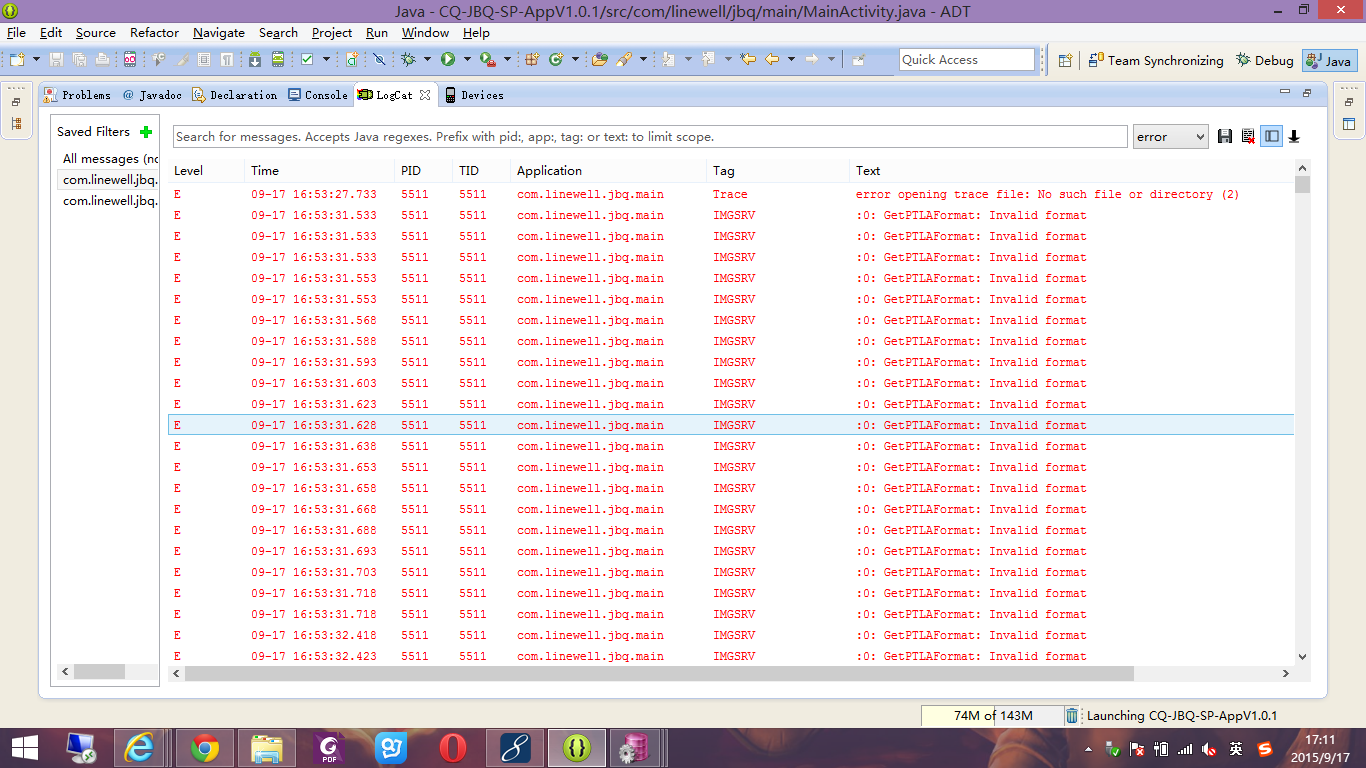This screenshot has width=1366, height=768.
Task: Show hidden system tray icons arrow
Action: click(1089, 749)
